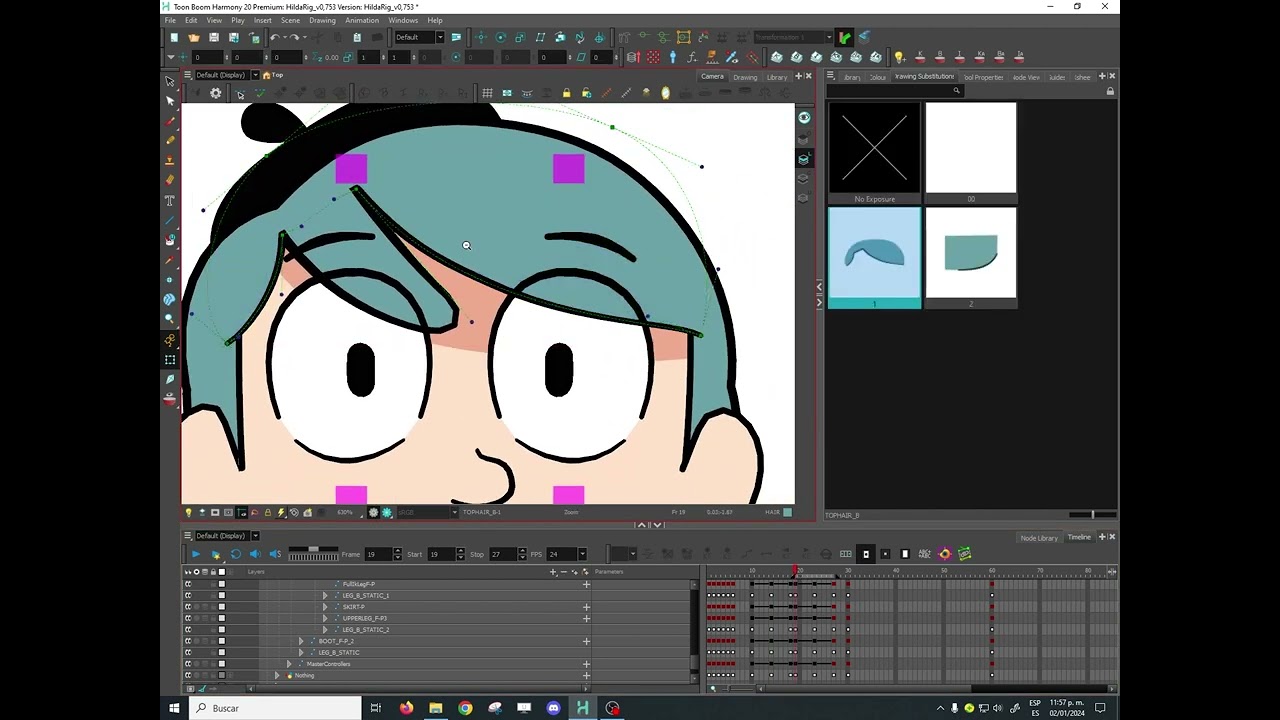Switch to the Tool Properties tab
The height and width of the screenshot is (720, 1280).
pyautogui.click(x=983, y=77)
